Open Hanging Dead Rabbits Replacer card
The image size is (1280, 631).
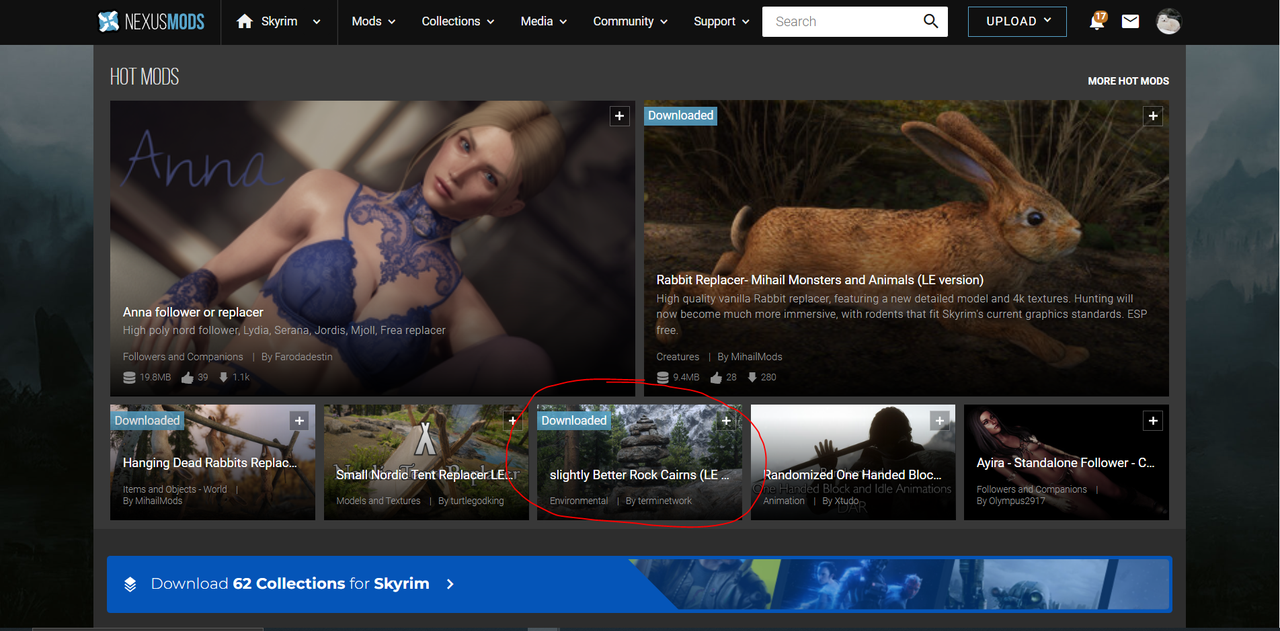pyautogui.click(x=212, y=462)
